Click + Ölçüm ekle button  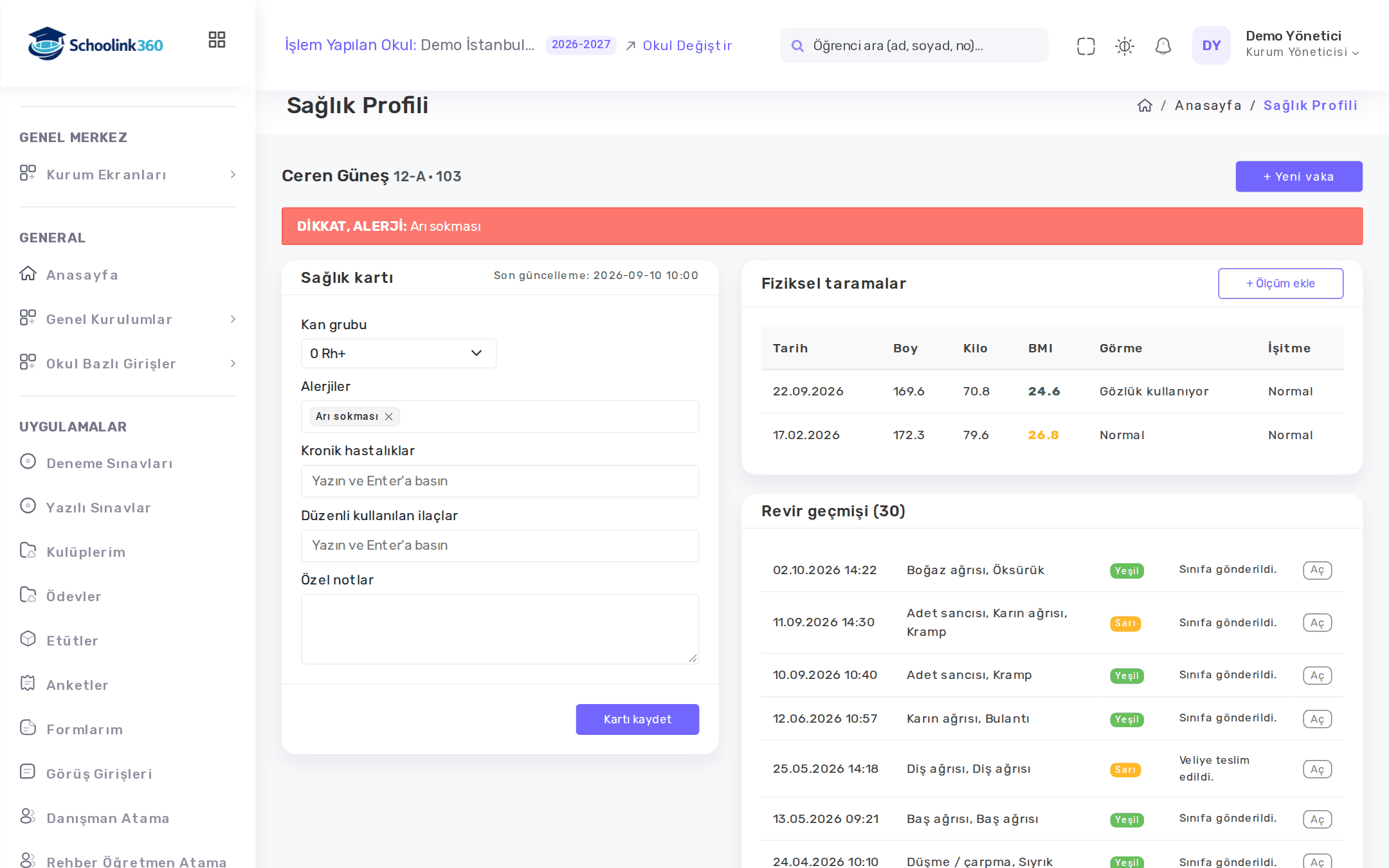click(x=1280, y=284)
